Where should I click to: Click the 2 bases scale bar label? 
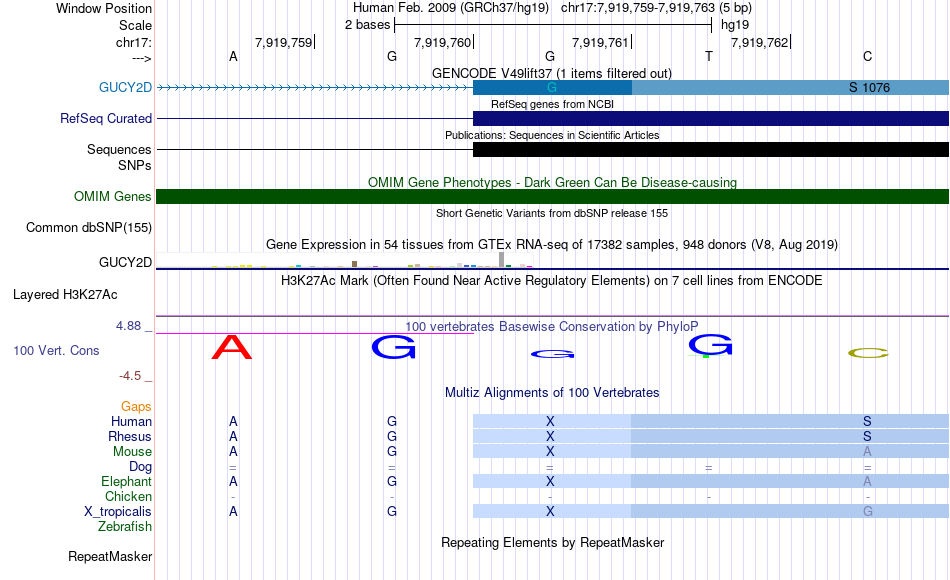(367, 25)
